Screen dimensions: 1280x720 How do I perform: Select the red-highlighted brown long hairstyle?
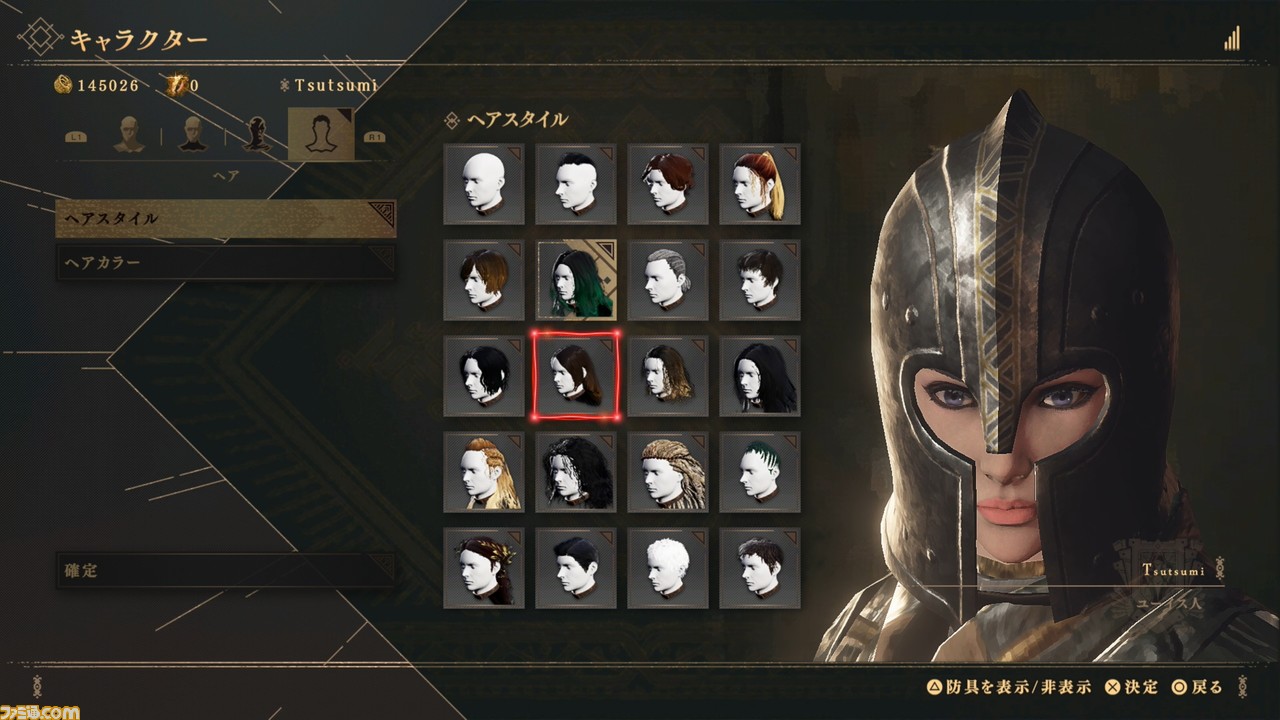(576, 376)
